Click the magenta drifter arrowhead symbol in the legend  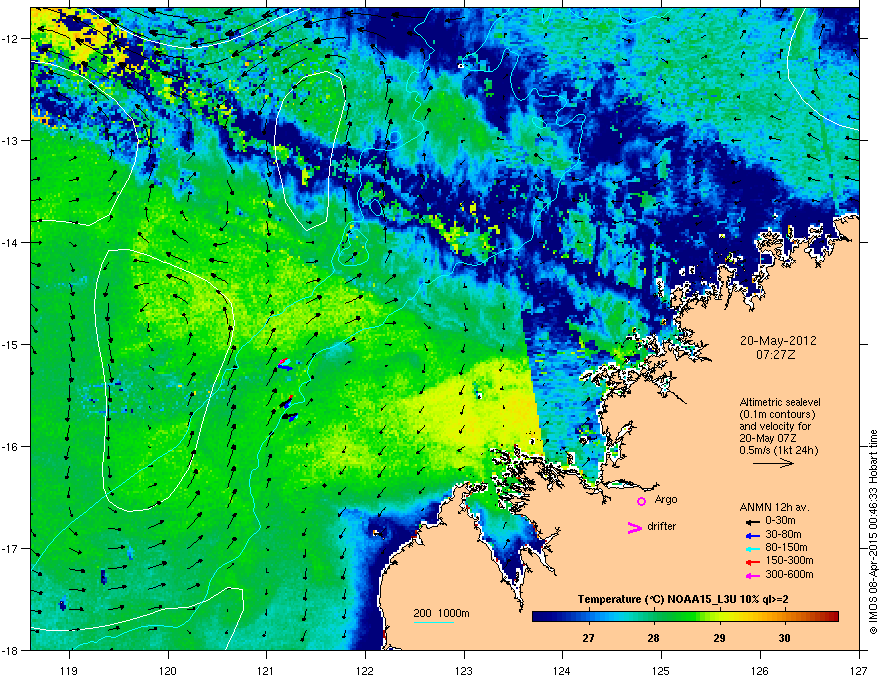635,527
